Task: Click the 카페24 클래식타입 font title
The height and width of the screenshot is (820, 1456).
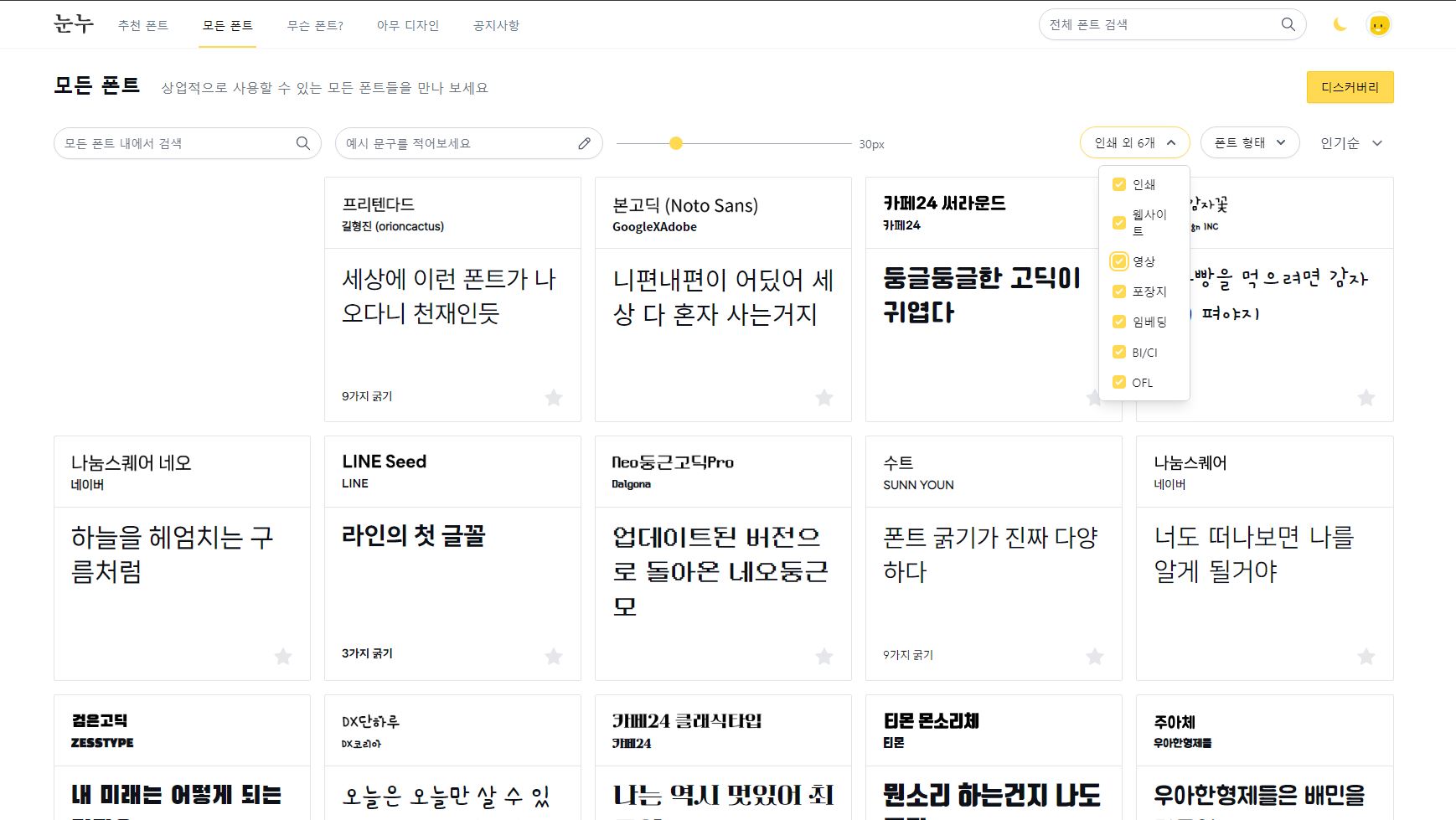Action: point(687,721)
